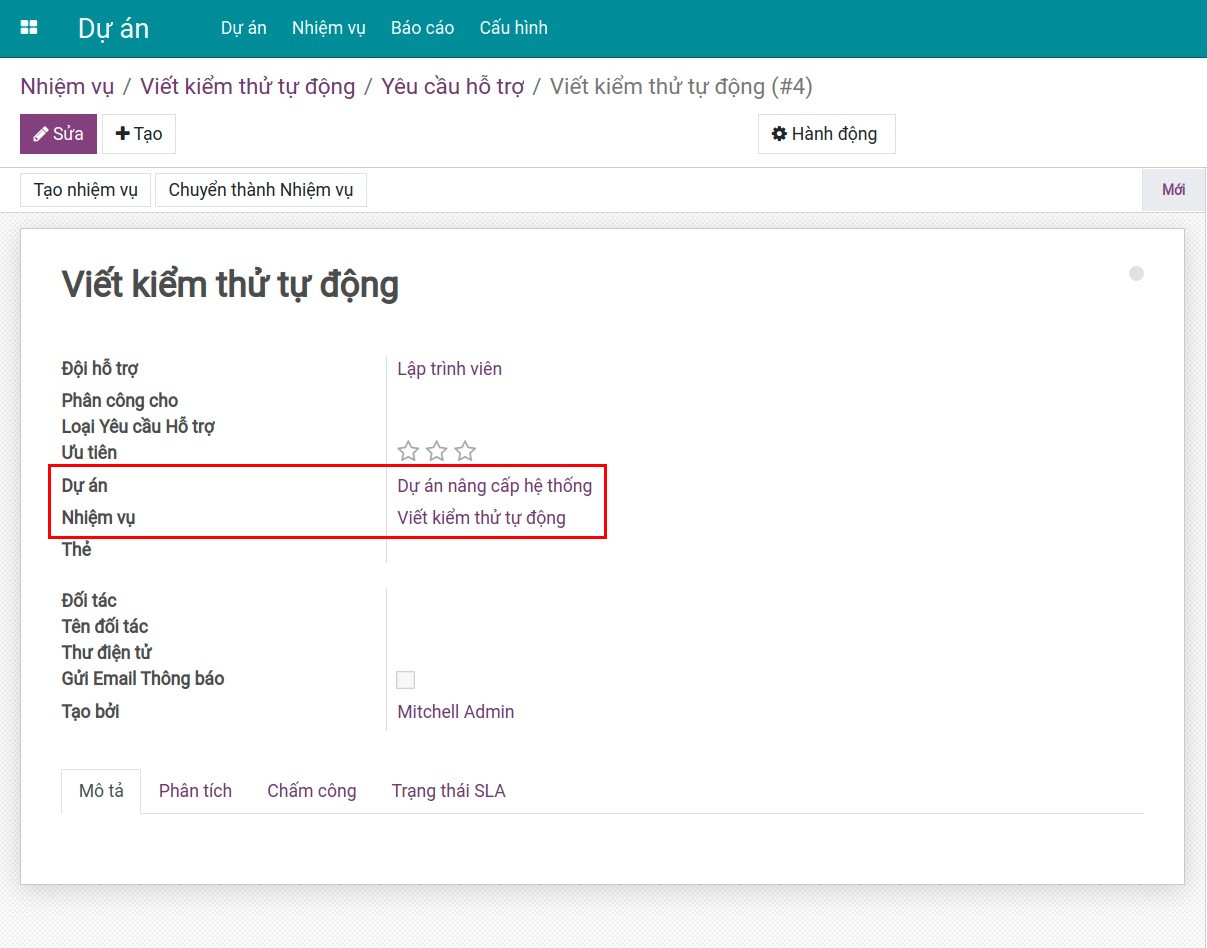Click Chuyển thành Nhiệm vụ button

[x=261, y=190]
